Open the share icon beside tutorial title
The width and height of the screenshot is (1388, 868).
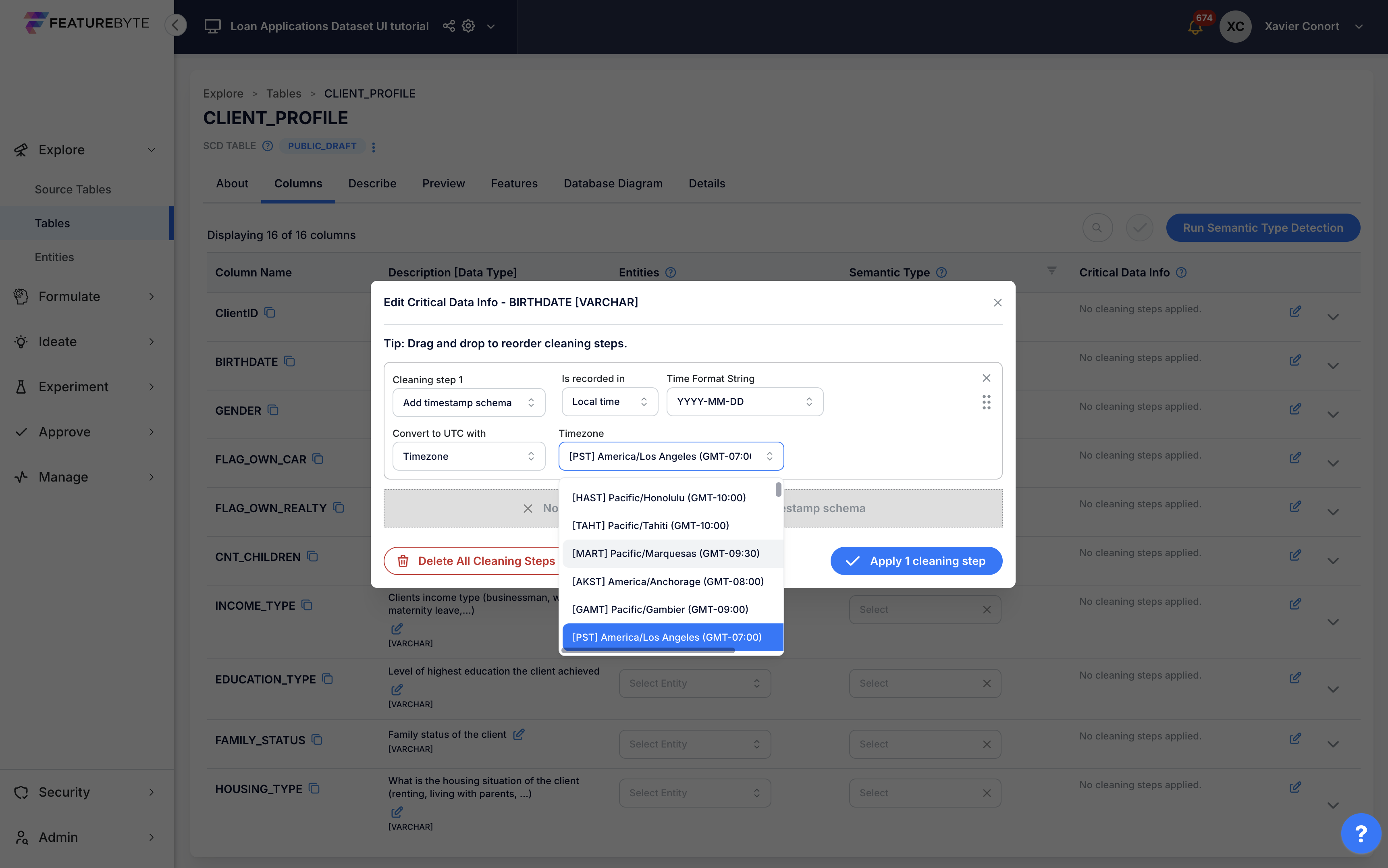(449, 26)
